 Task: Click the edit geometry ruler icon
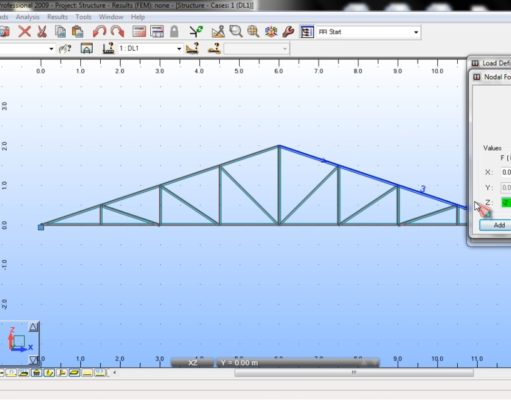[x=218, y=32]
